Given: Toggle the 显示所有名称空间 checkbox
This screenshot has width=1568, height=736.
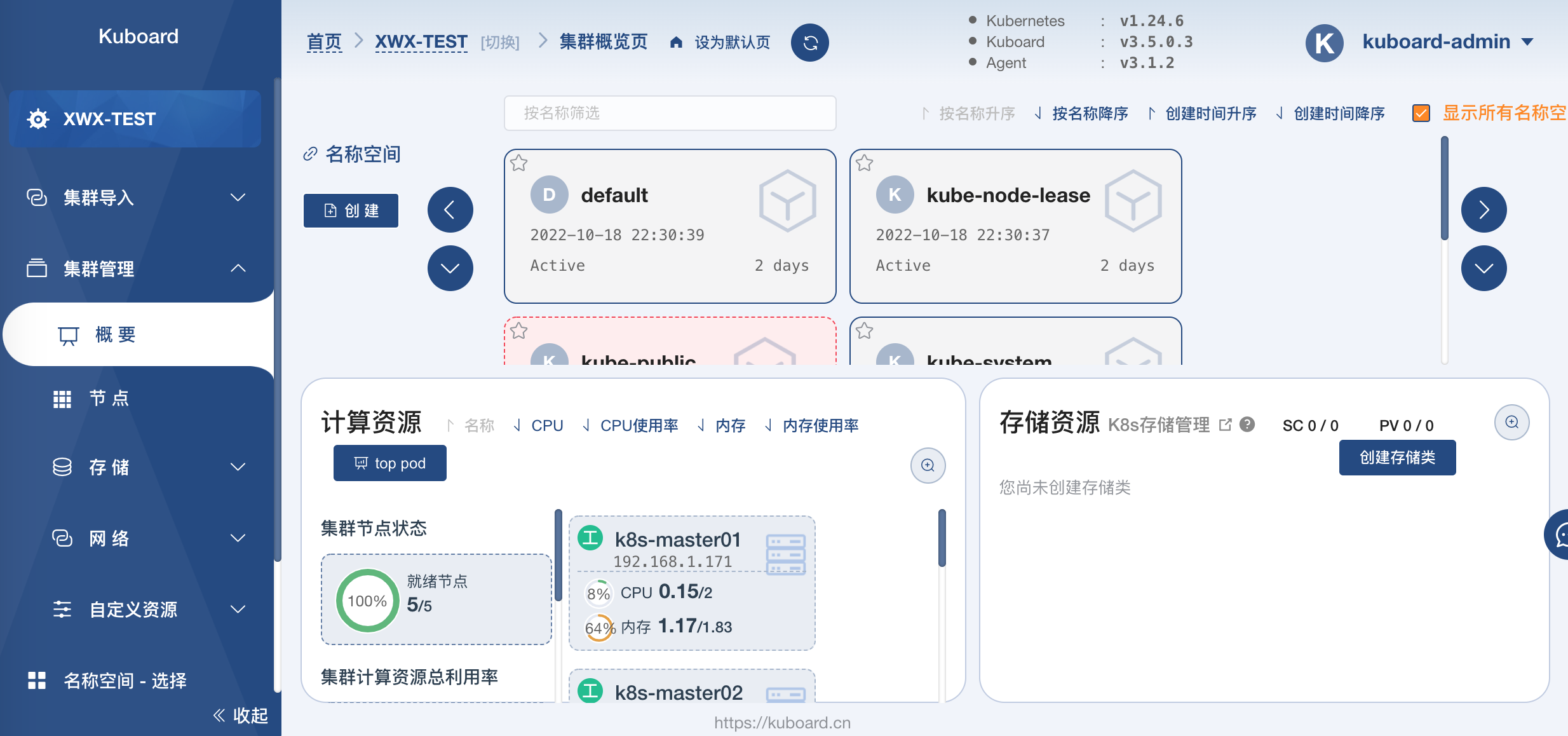Looking at the screenshot, I should (1421, 113).
